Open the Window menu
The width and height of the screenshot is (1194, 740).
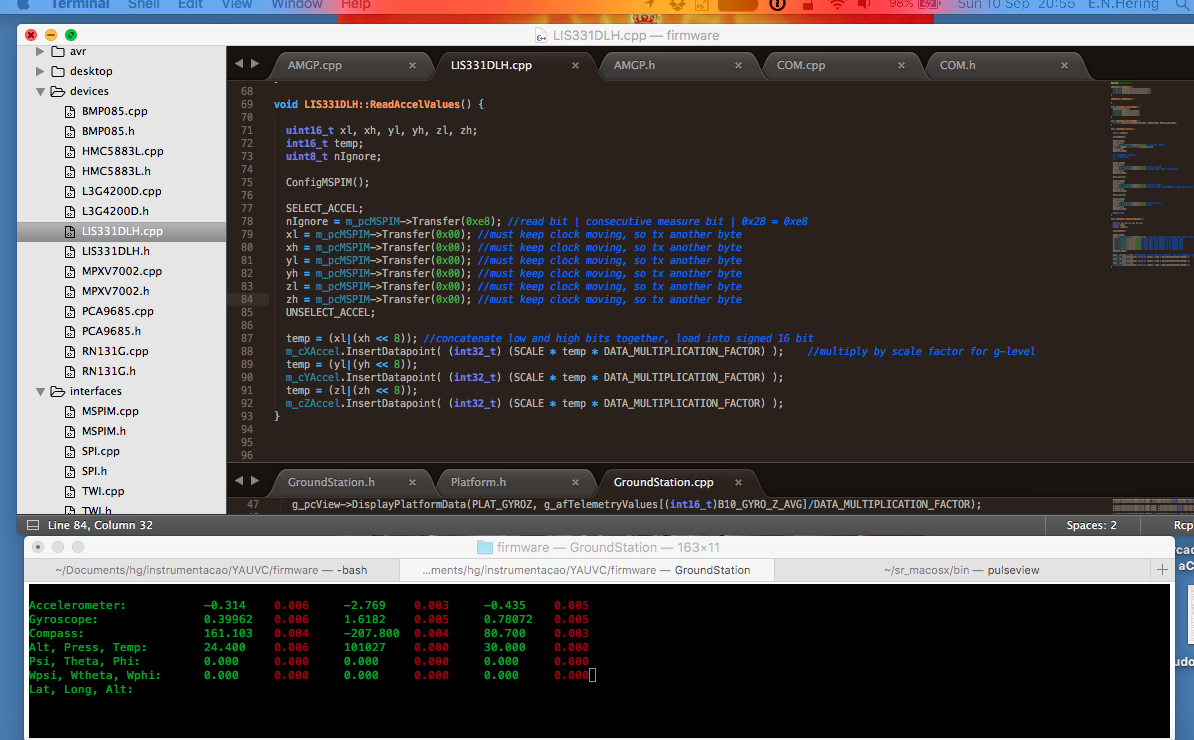pos(296,5)
